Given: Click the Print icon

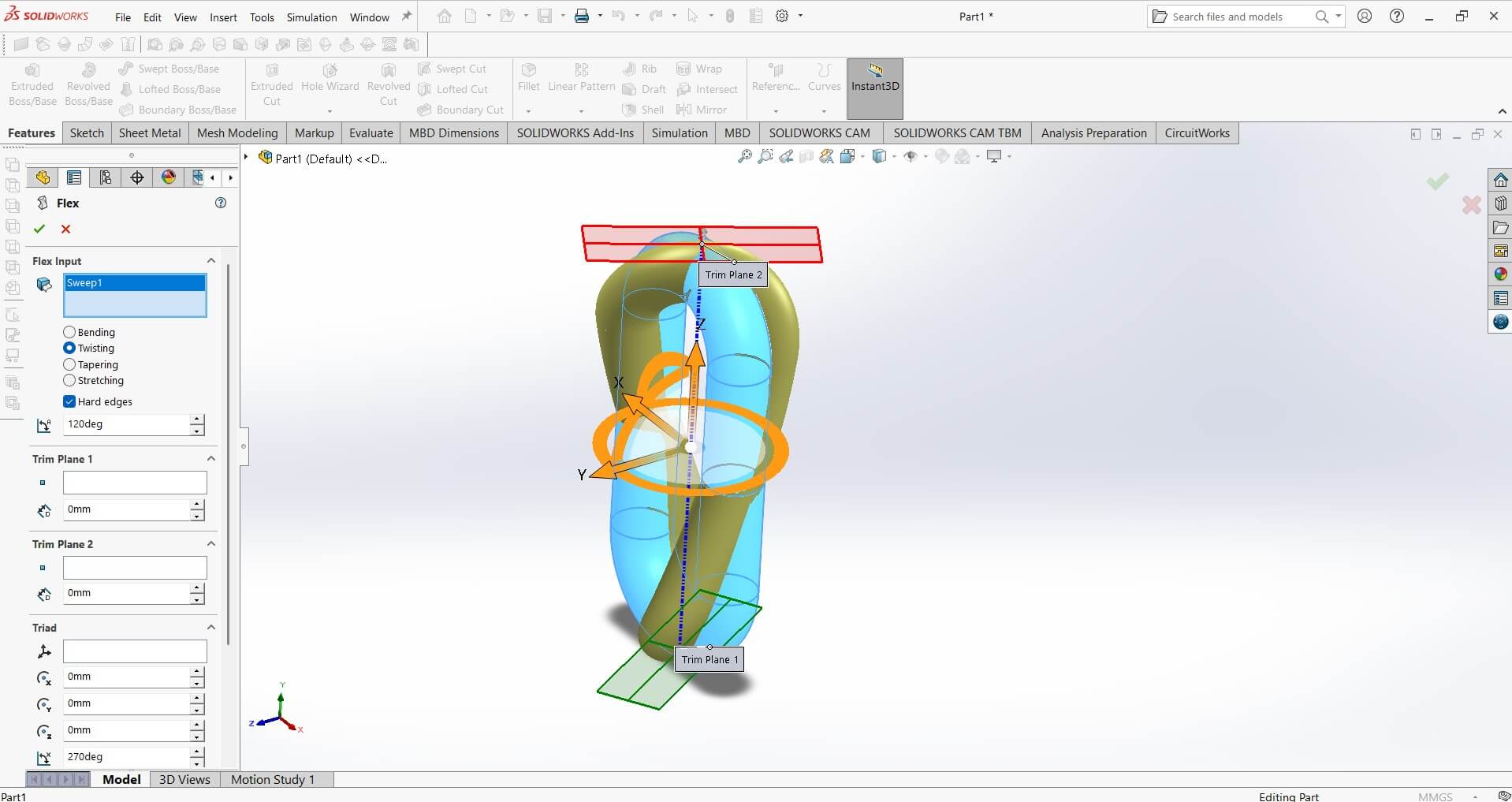Looking at the screenshot, I should (582, 16).
